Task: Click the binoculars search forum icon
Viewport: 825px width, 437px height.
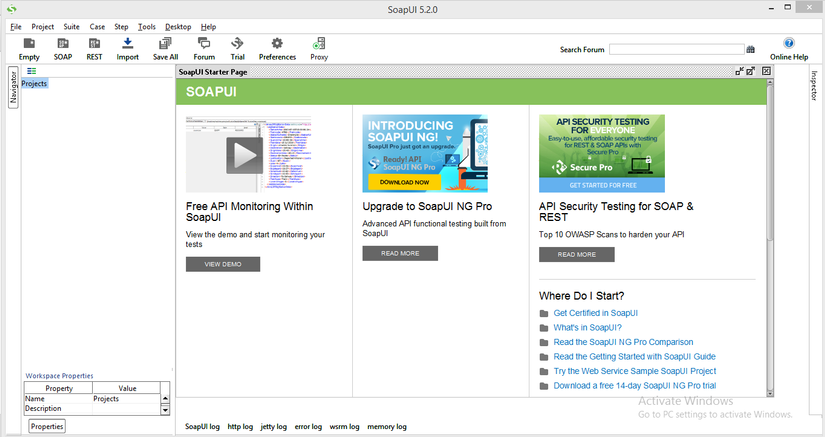Action: [751, 49]
